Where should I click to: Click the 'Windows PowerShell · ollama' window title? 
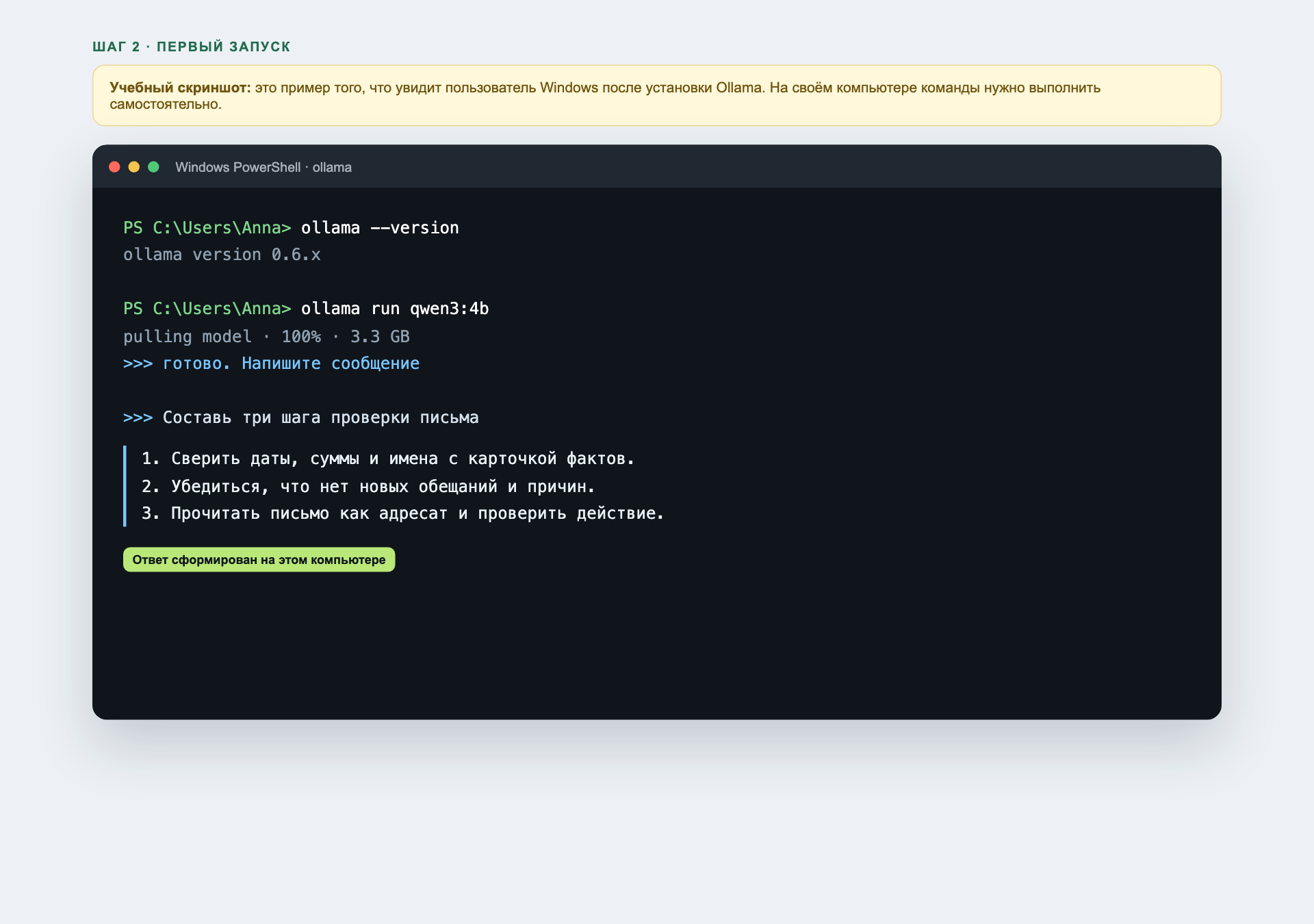(x=263, y=168)
